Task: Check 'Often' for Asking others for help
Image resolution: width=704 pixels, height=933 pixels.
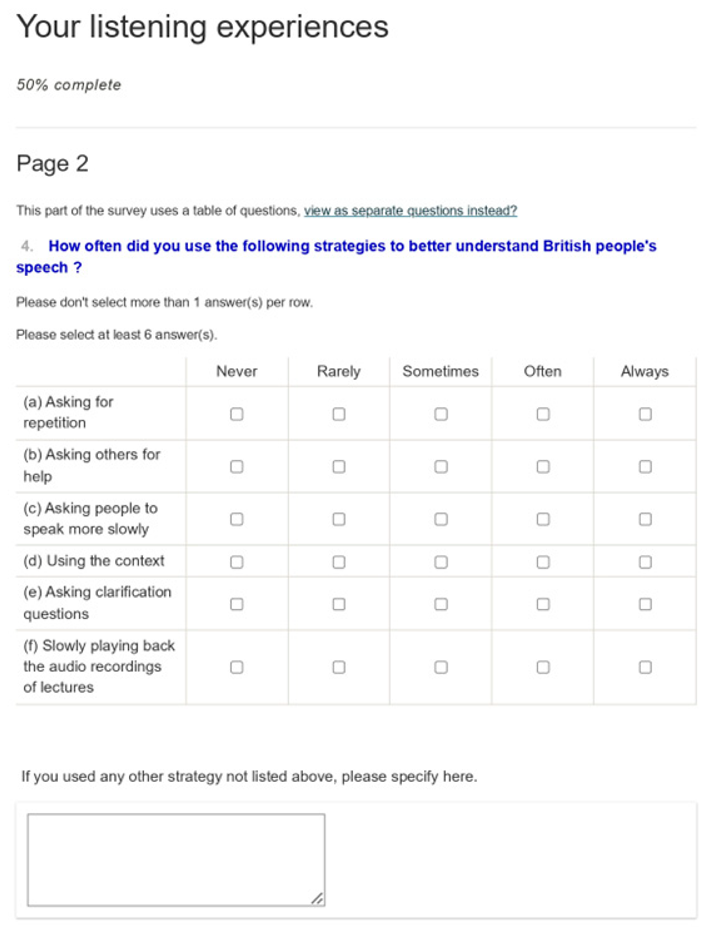Action: [x=543, y=466]
